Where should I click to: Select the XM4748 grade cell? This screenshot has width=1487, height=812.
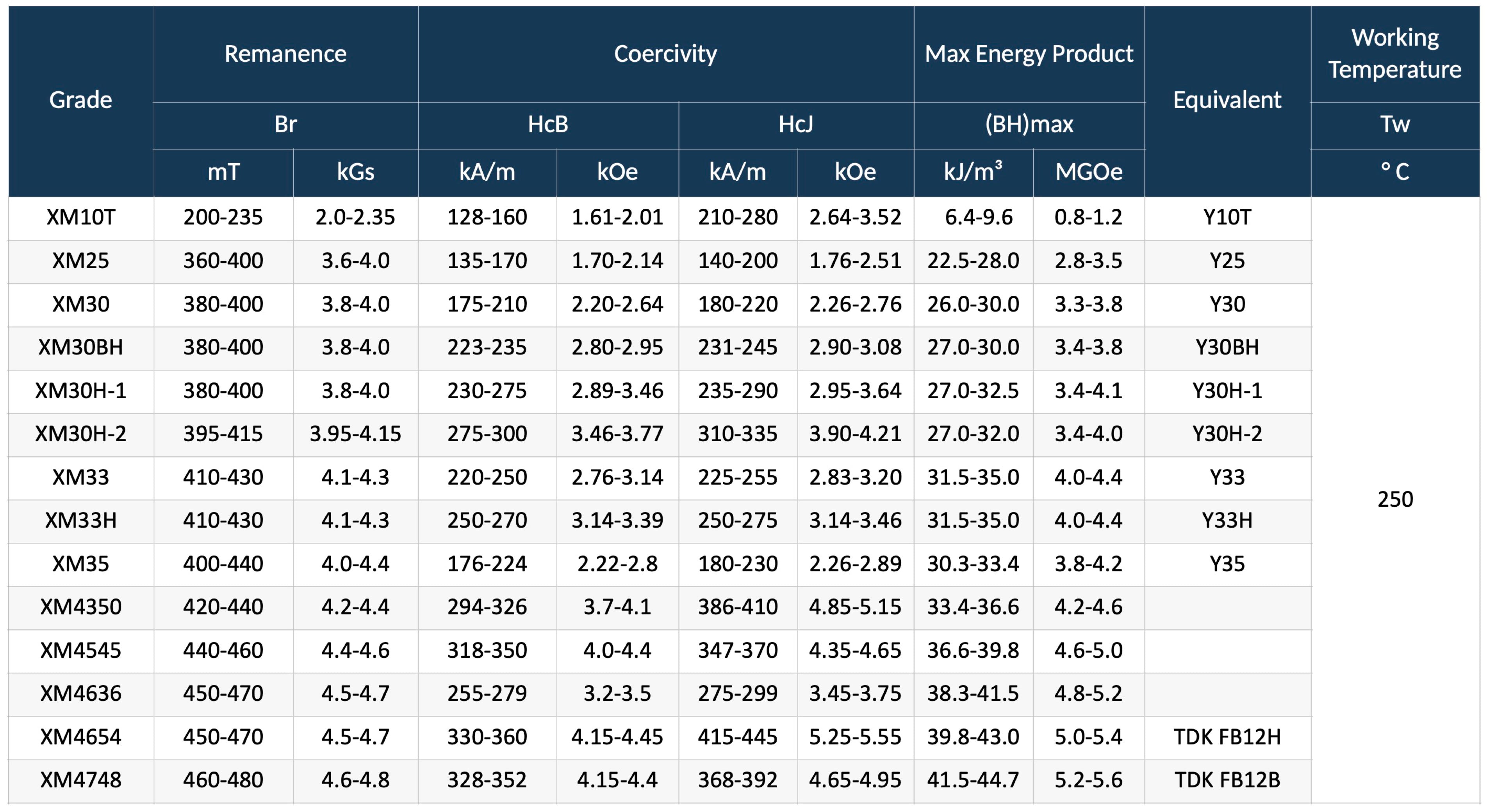pos(80,780)
